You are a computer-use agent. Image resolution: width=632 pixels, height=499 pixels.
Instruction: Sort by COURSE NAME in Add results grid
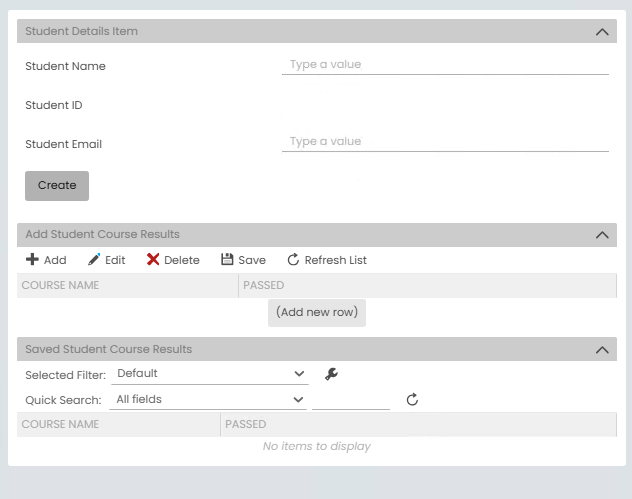127,285
